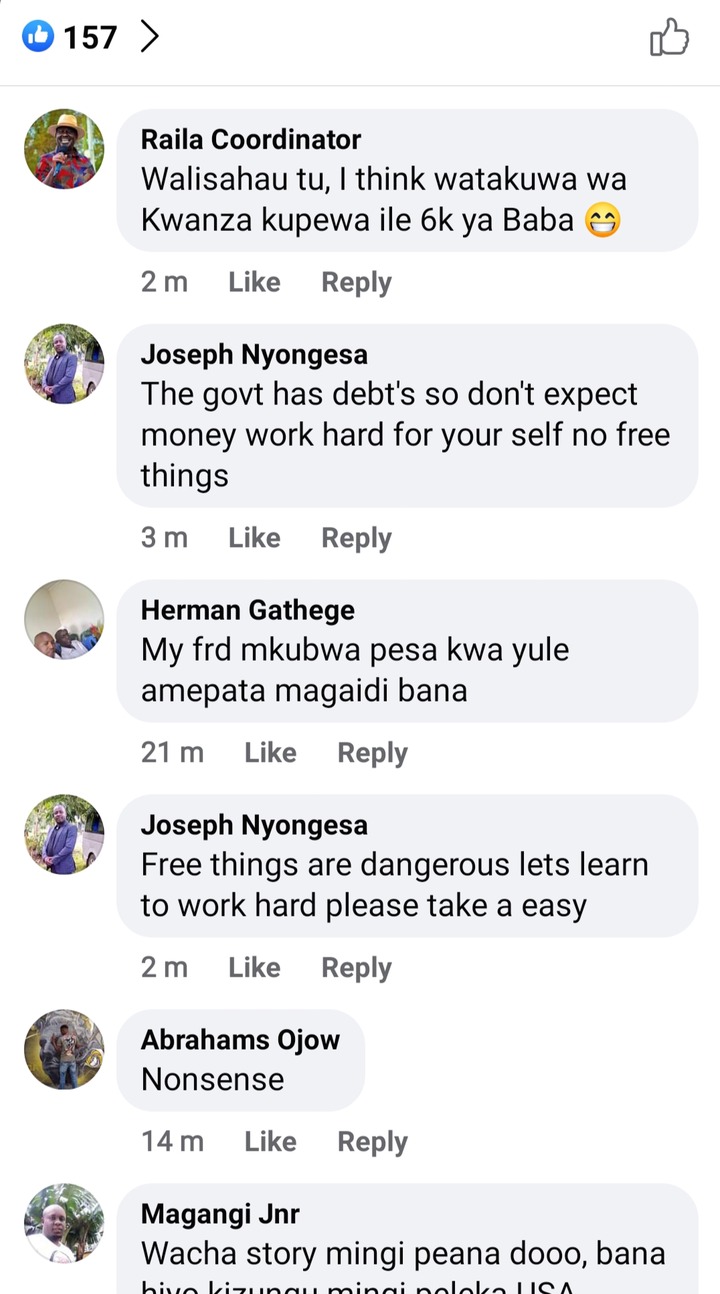This screenshot has width=720, height=1294.
Task: Like Herman Gathege's comment
Action: point(270,753)
